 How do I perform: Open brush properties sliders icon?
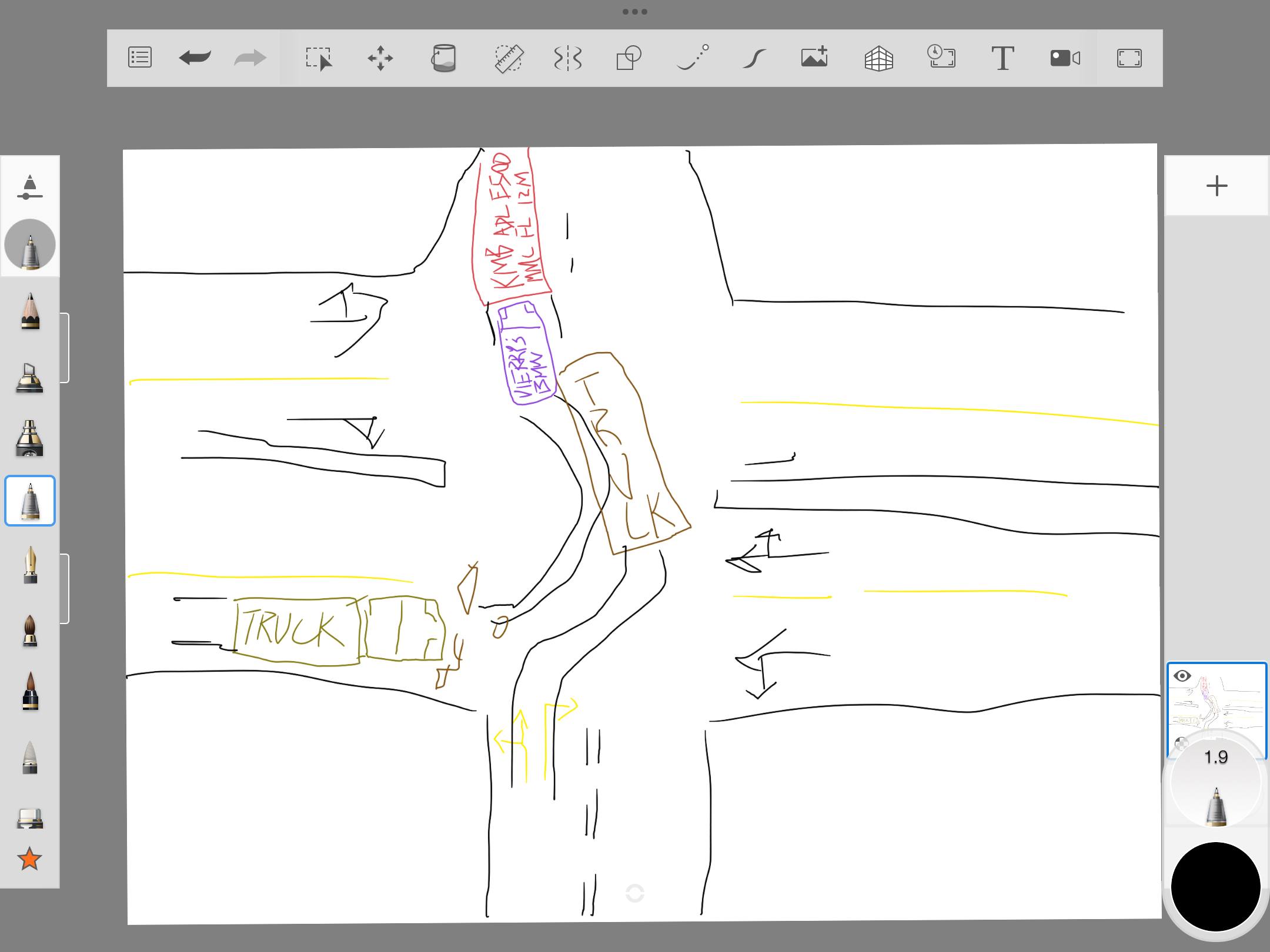click(29, 187)
